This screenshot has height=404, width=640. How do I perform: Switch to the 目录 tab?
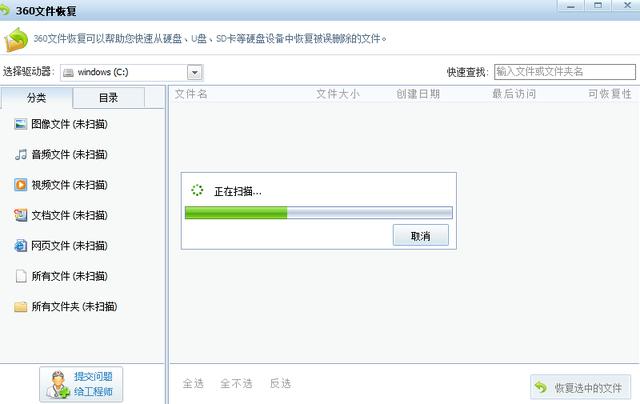109,98
